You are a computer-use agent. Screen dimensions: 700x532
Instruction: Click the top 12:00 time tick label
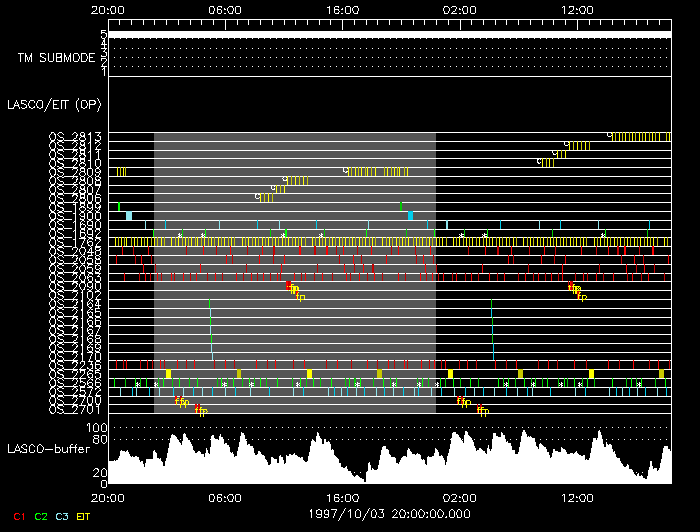pyautogui.click(x=577, y=10)
